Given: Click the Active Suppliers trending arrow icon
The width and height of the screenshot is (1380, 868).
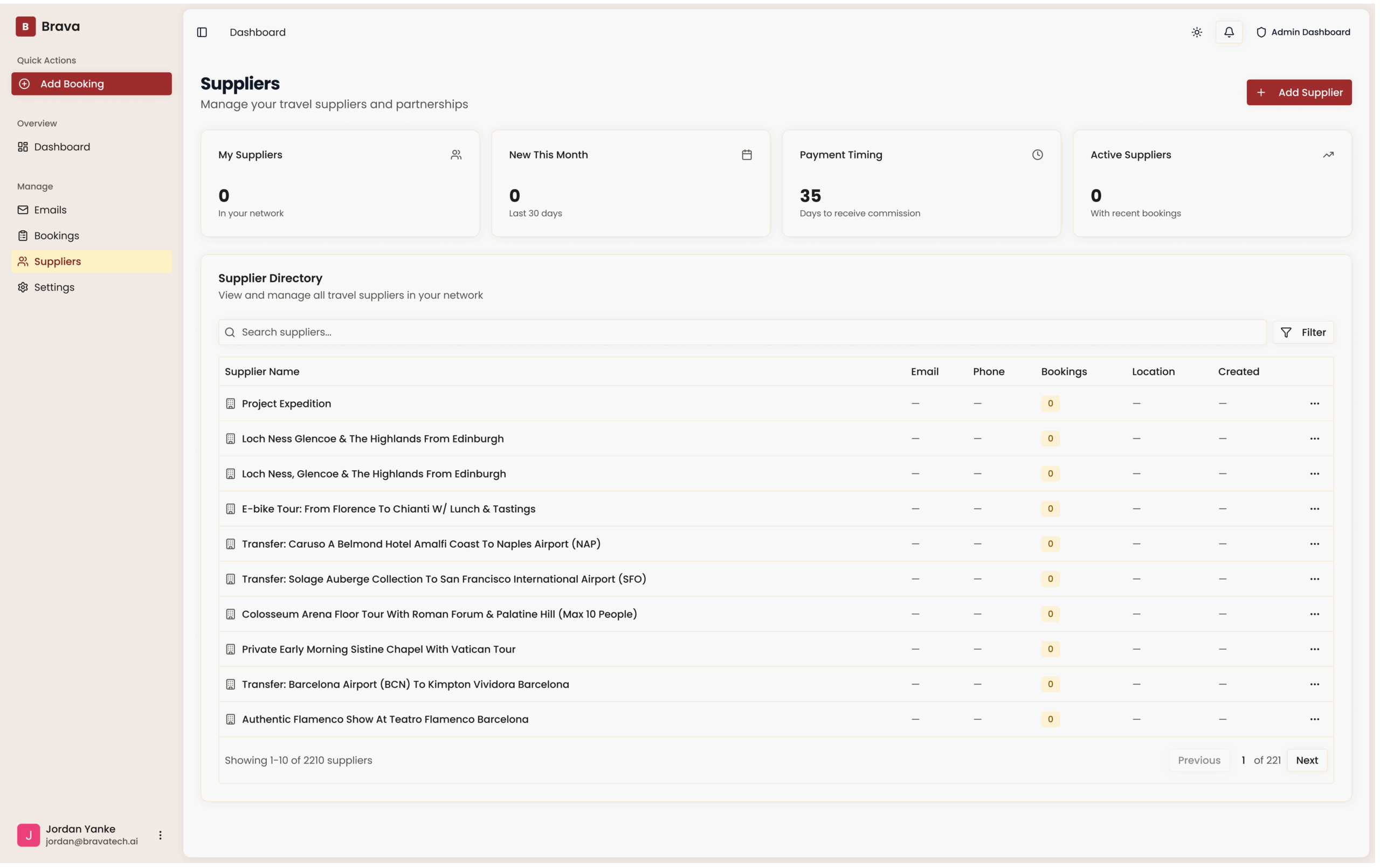Looking at the screenshot, I should pos(1328,155).
